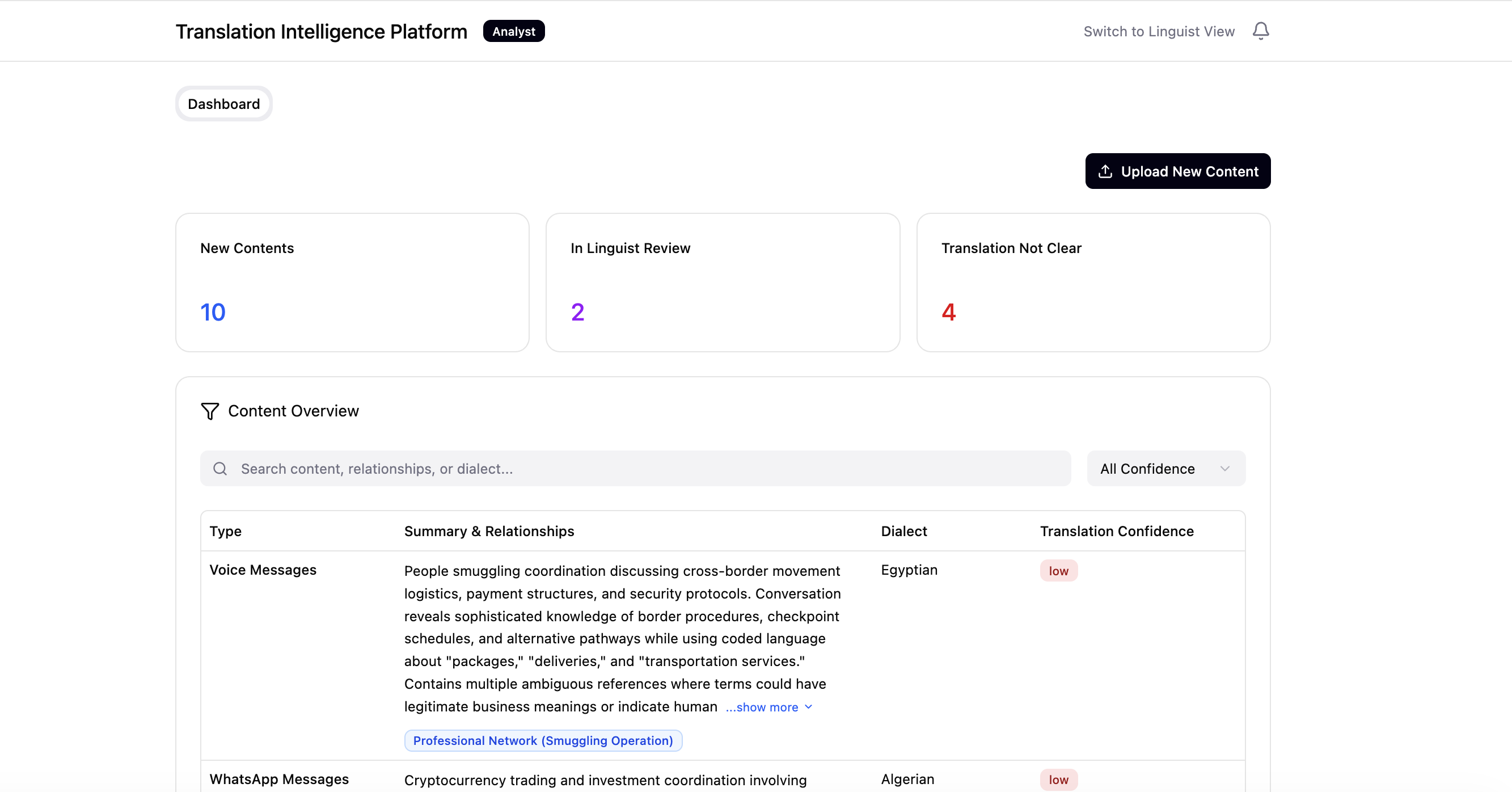Click the magnifier icon in search bar

pyautogui.click(x=219, y=469)
